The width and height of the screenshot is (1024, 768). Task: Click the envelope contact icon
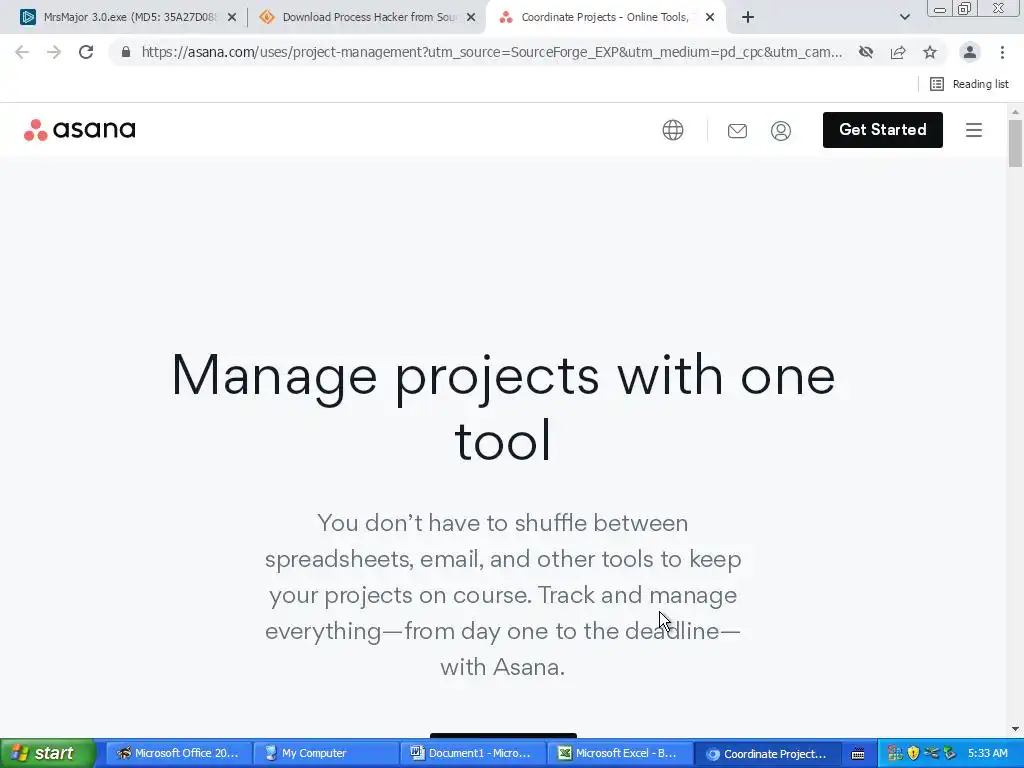(737, 131)
